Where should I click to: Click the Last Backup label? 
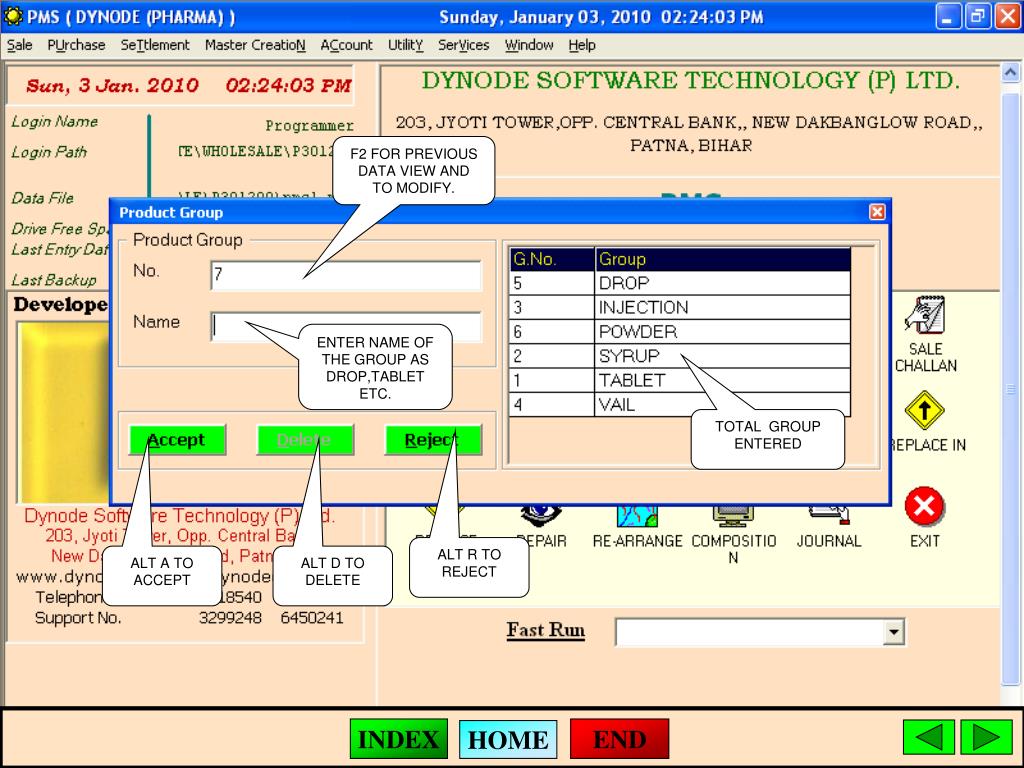click(54, 280)
